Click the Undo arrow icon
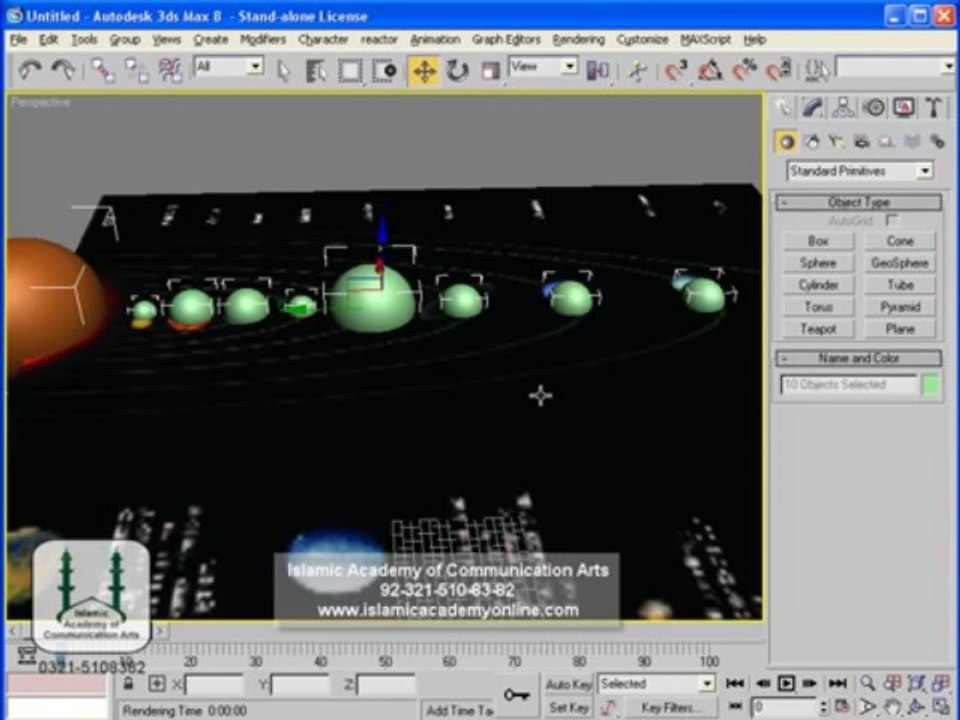960x720 pixels. [x=29, y=70]
